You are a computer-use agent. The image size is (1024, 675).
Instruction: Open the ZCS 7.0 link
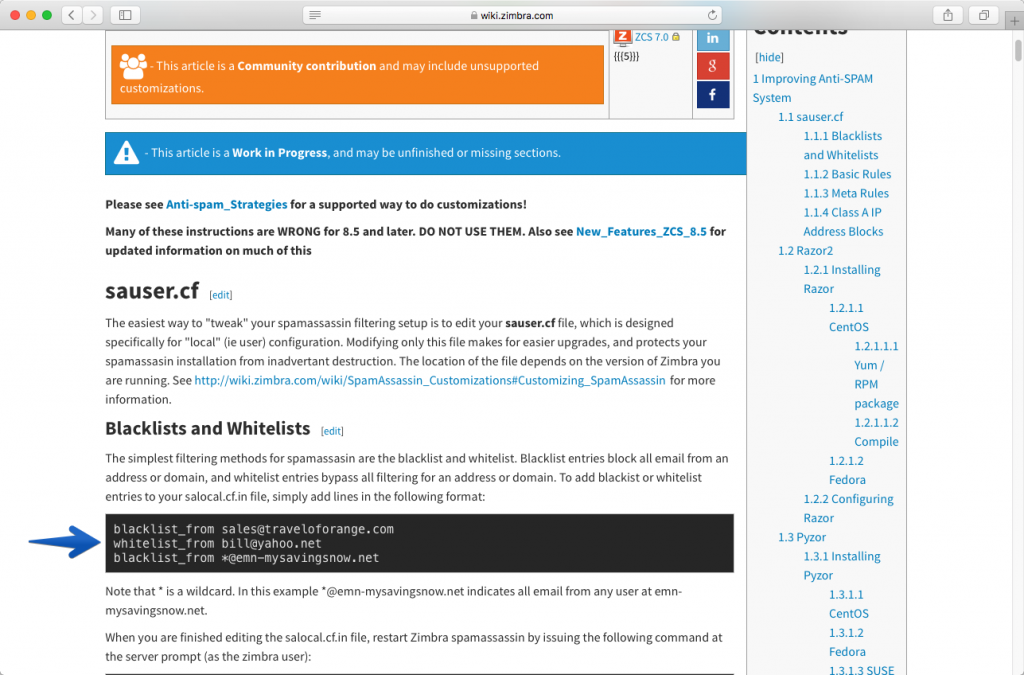(x=652, y=37)
